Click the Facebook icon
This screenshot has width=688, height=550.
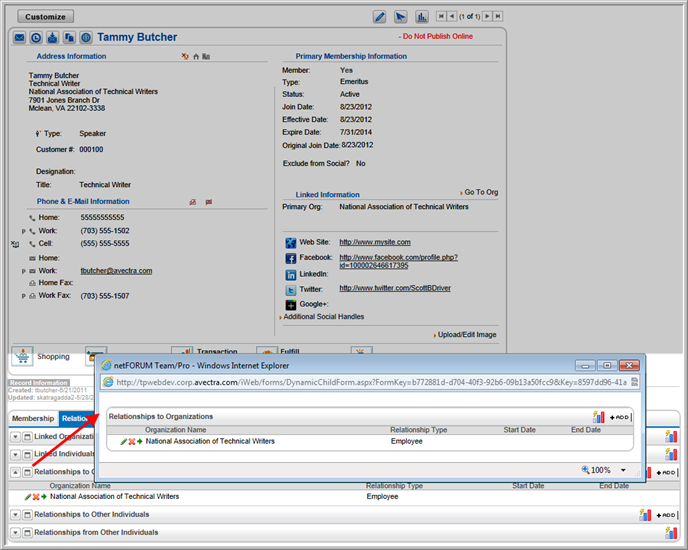[290, 259]
